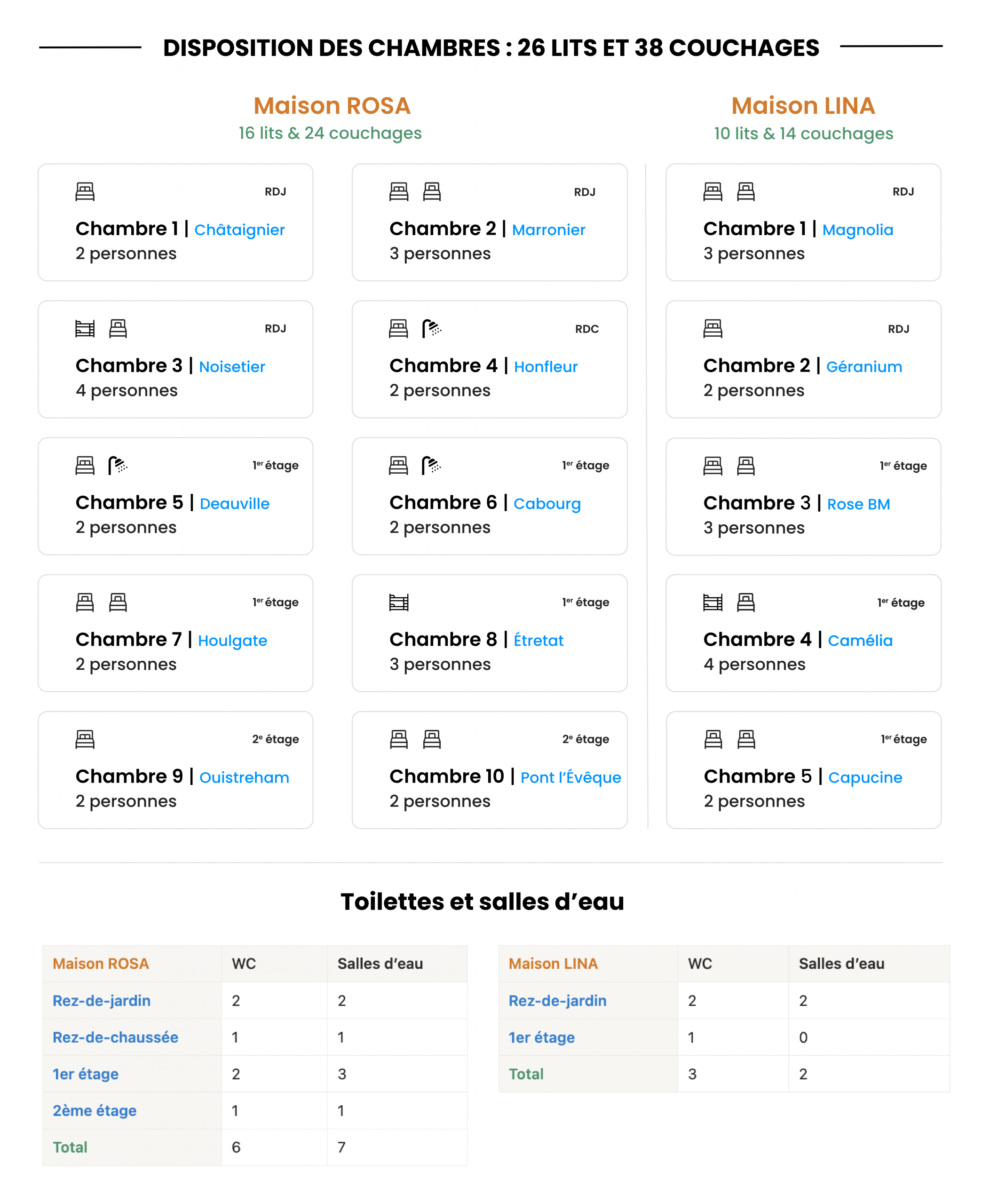
Task: Click the 'Toilettes et salles d'eau' heading
Action: click(x=482, y=902)
